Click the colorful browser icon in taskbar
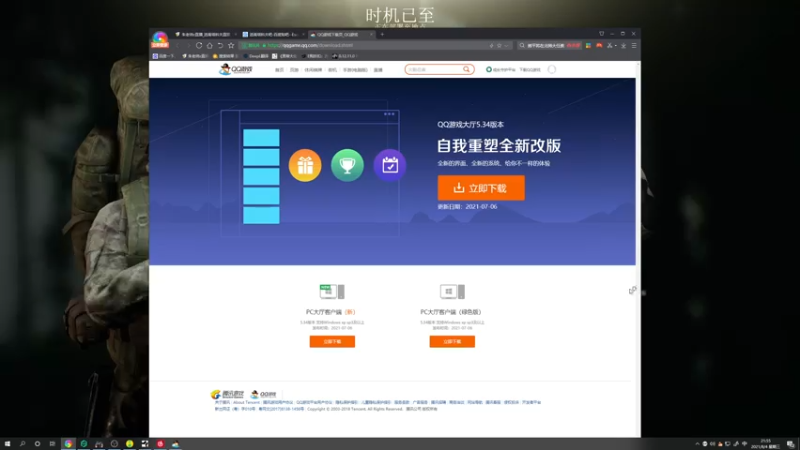The image size is (800, 450). click(68, 444)
